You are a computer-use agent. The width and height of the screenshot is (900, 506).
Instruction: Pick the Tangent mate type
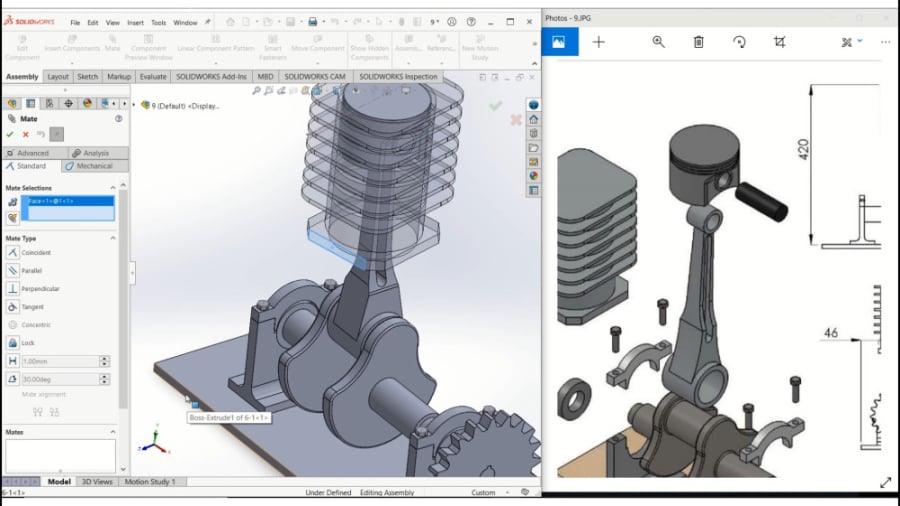point(13,307)
